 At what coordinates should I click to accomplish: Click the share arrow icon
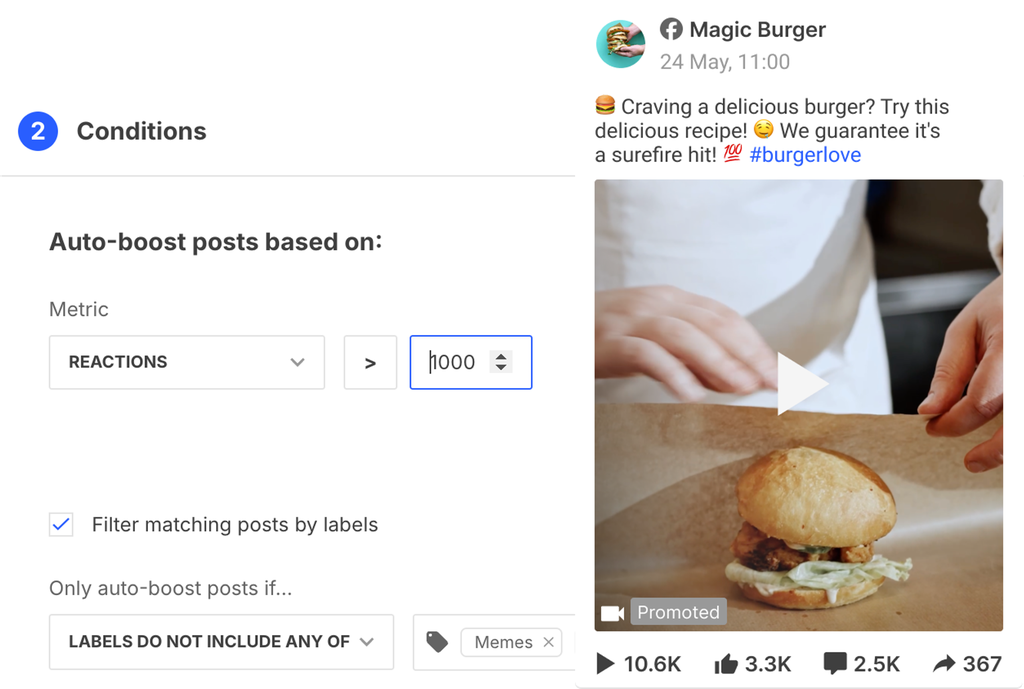pyautogui.click(x=944, y=664)
